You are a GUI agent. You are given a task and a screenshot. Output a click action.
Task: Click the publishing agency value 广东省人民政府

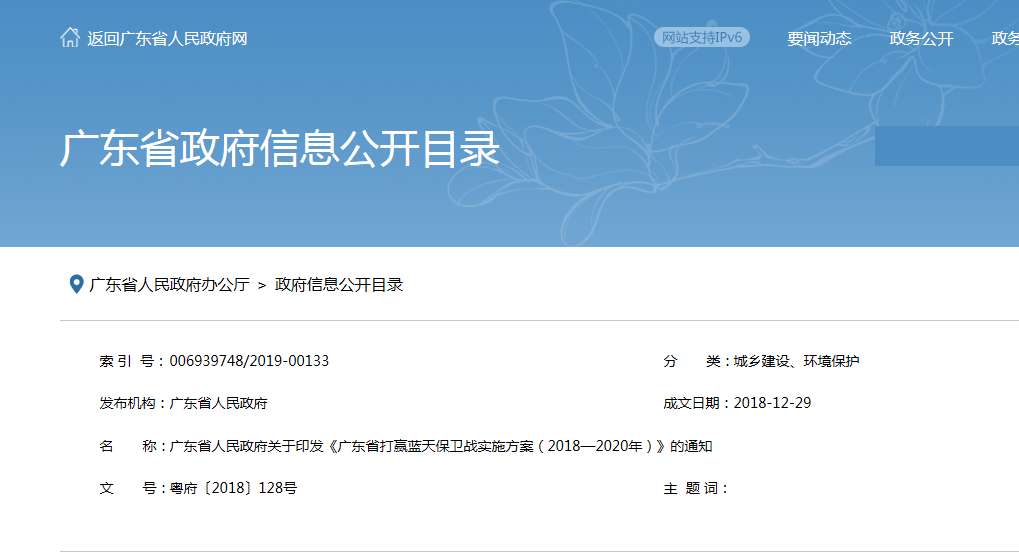point(218,404)
